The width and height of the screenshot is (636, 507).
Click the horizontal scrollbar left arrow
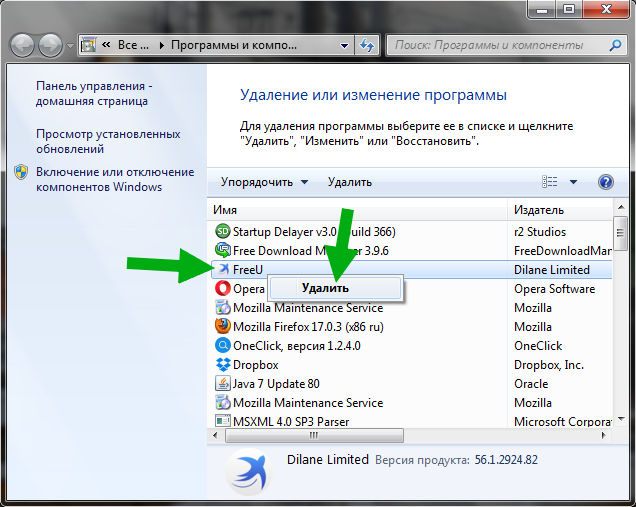click(215, 436)
